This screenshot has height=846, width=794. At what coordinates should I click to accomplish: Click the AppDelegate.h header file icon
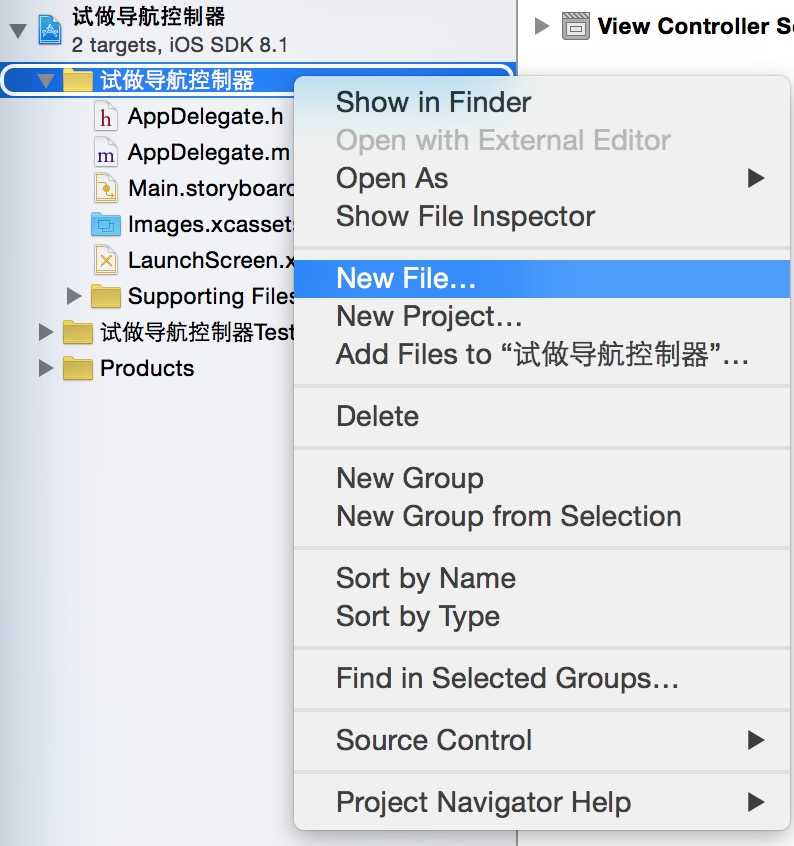104,117
